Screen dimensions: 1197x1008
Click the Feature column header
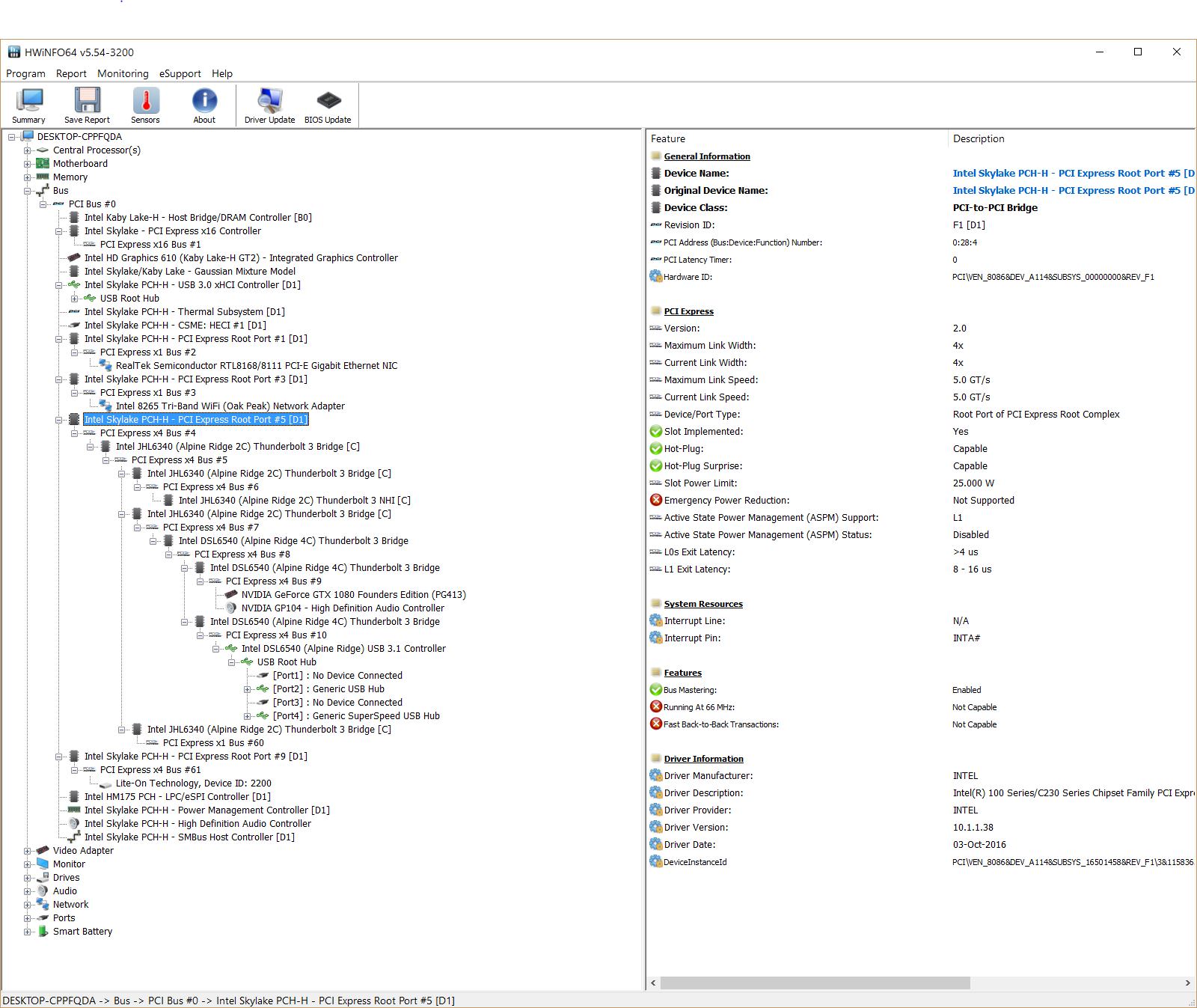pyautogui.click(x=797, y=138)
